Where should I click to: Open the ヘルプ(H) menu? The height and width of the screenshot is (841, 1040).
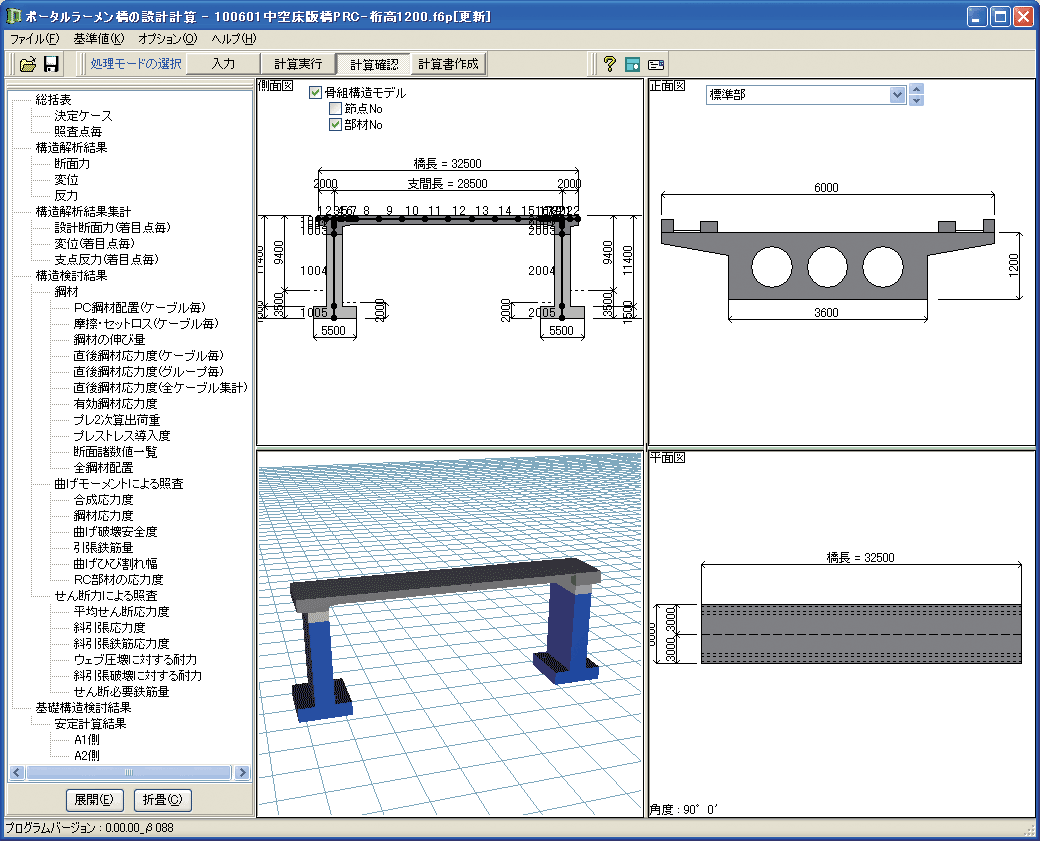(234, 39)
